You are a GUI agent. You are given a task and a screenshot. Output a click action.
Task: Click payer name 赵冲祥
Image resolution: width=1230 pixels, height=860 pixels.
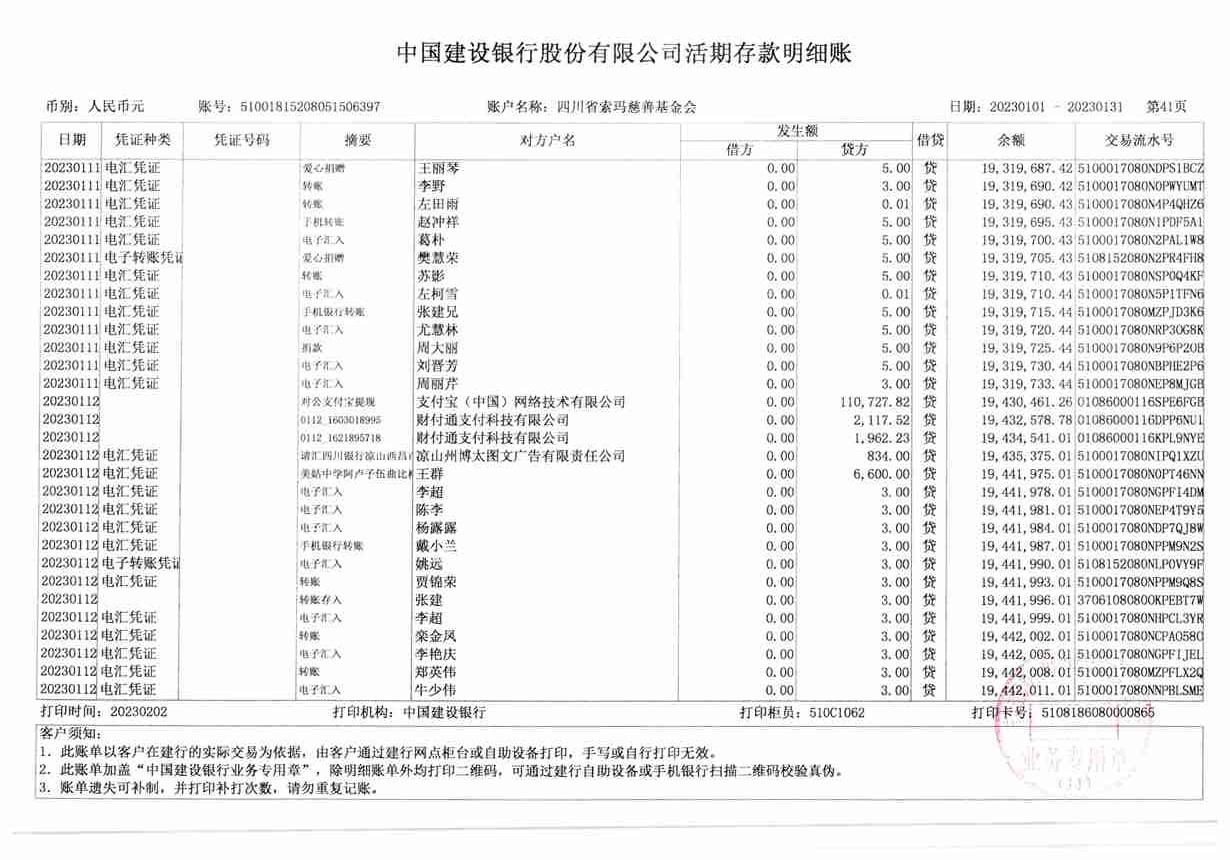click(x=437, y=222)
